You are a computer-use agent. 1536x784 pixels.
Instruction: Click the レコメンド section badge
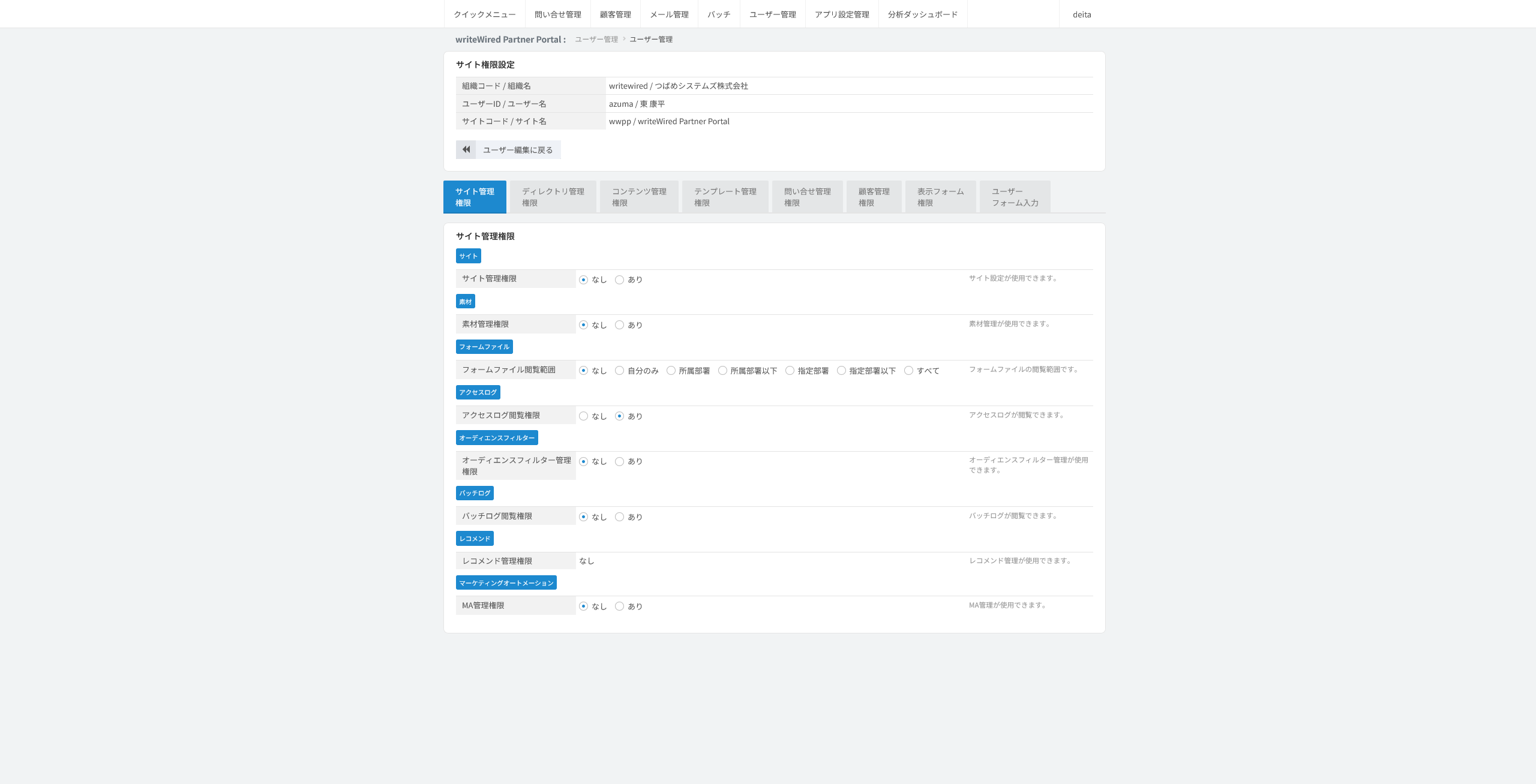(x=475, y=539)
